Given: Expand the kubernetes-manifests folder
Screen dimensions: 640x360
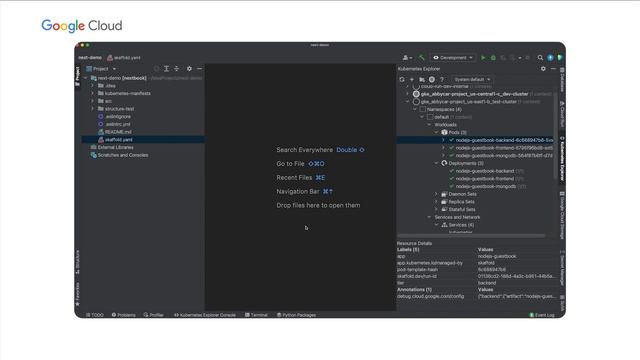Looking at the screenshot, I should 93,93.
